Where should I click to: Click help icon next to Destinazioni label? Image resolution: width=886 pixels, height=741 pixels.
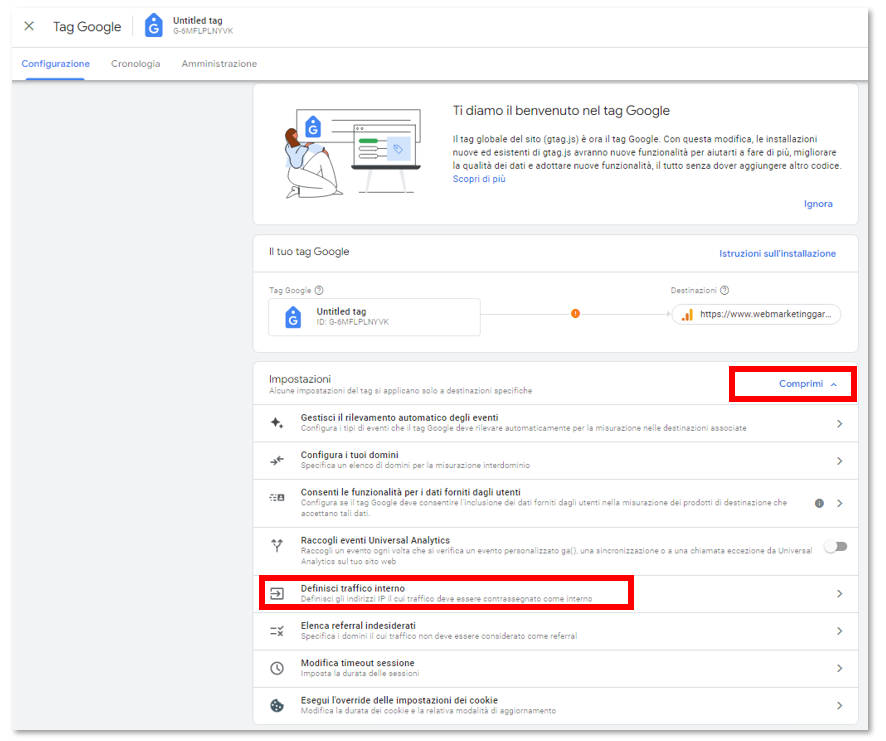[724, 291]
